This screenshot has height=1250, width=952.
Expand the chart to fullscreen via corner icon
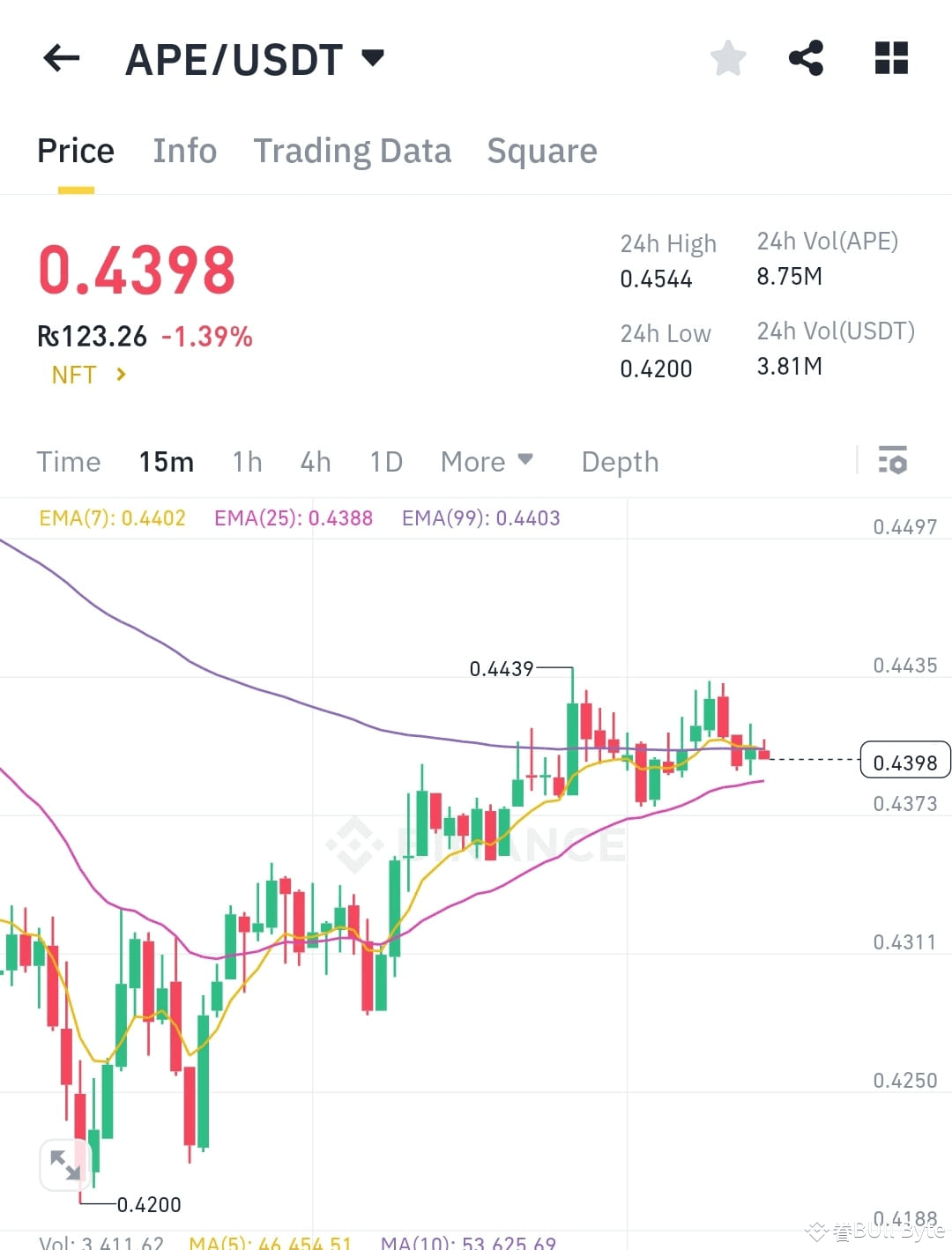click(64, 1164)
